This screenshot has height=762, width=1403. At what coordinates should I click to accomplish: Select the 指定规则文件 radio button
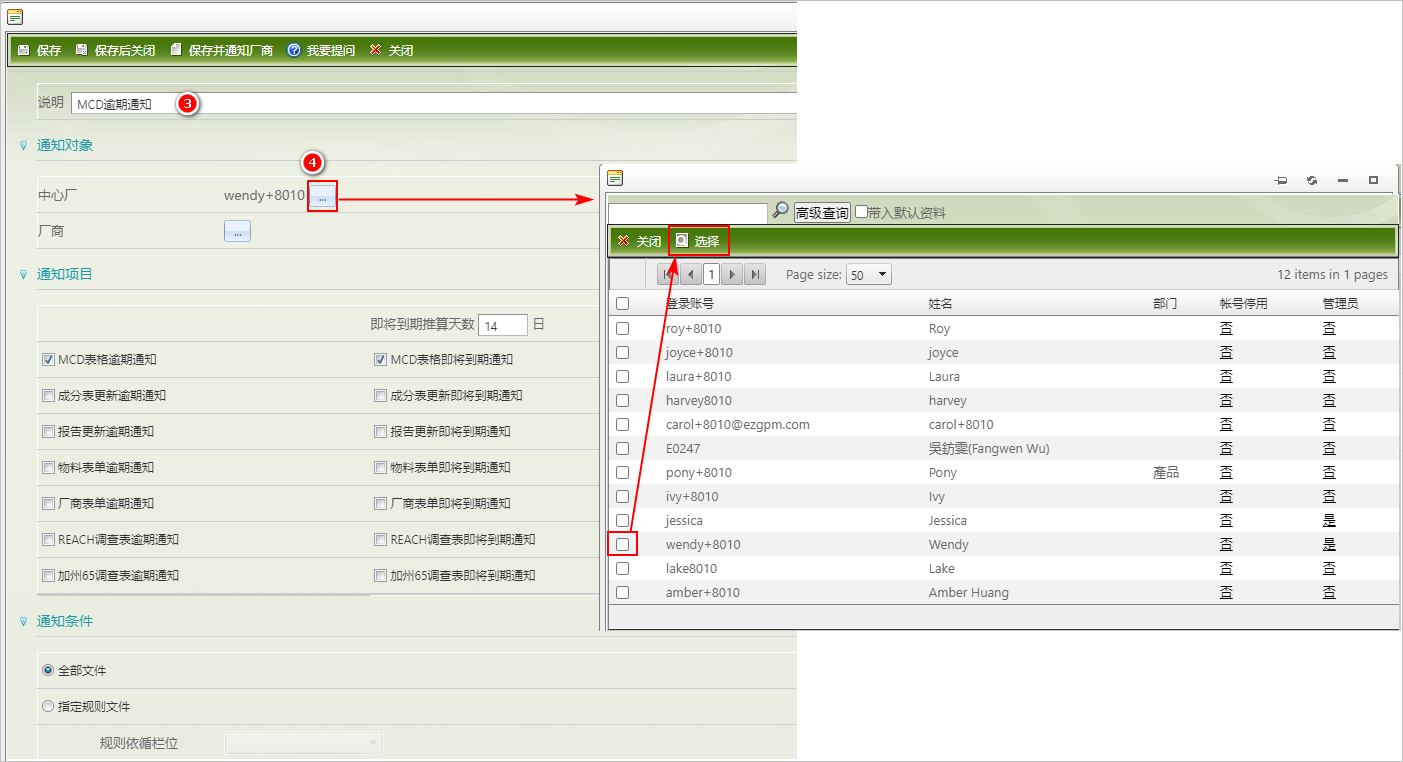point(48,706)
